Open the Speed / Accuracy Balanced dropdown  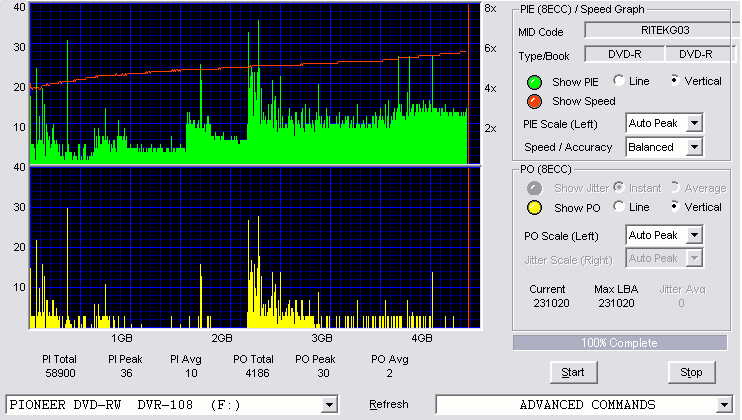pyautogui.click(x=664, y=147)
